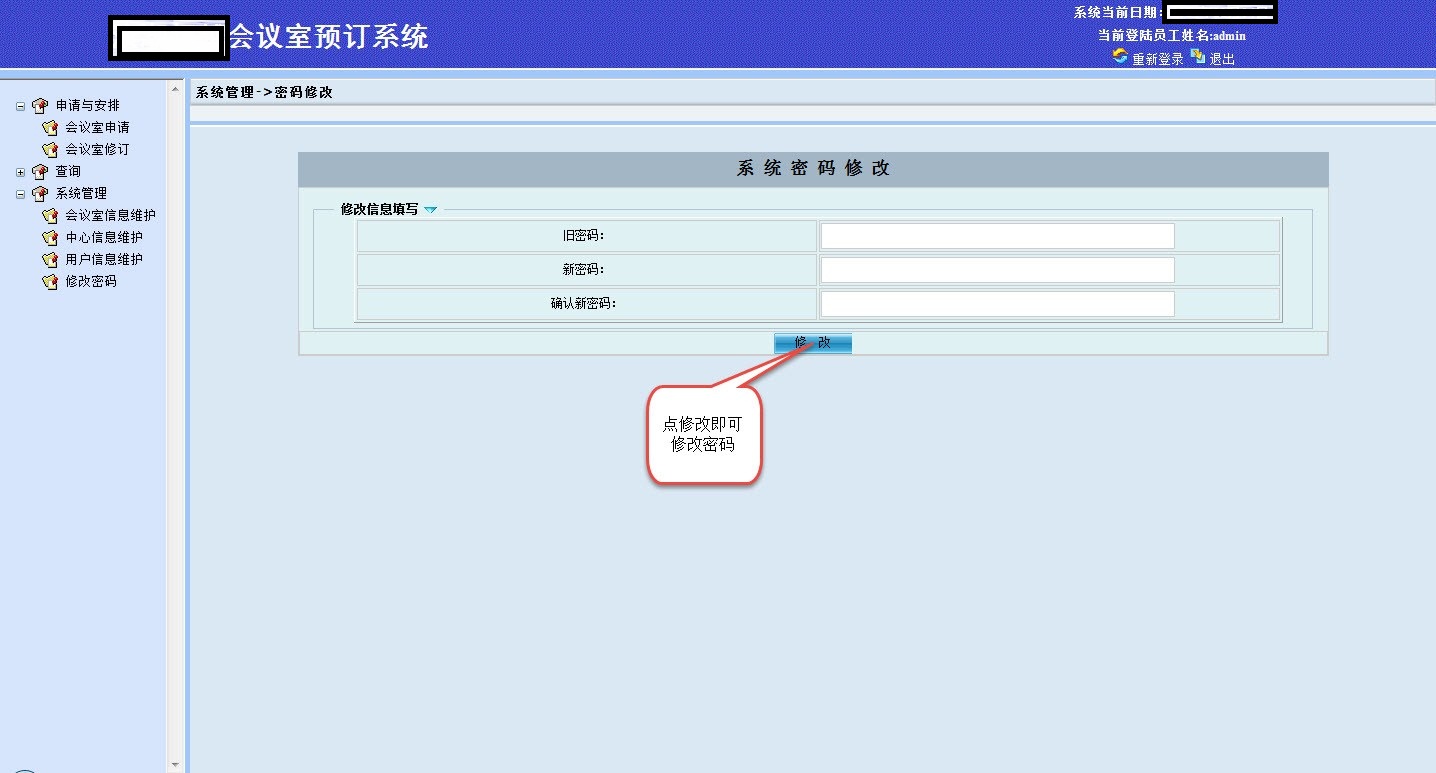Viewport: 1436px width, 773px height.
Task: Expand the 查询 tree node
Action: [21, 172]
